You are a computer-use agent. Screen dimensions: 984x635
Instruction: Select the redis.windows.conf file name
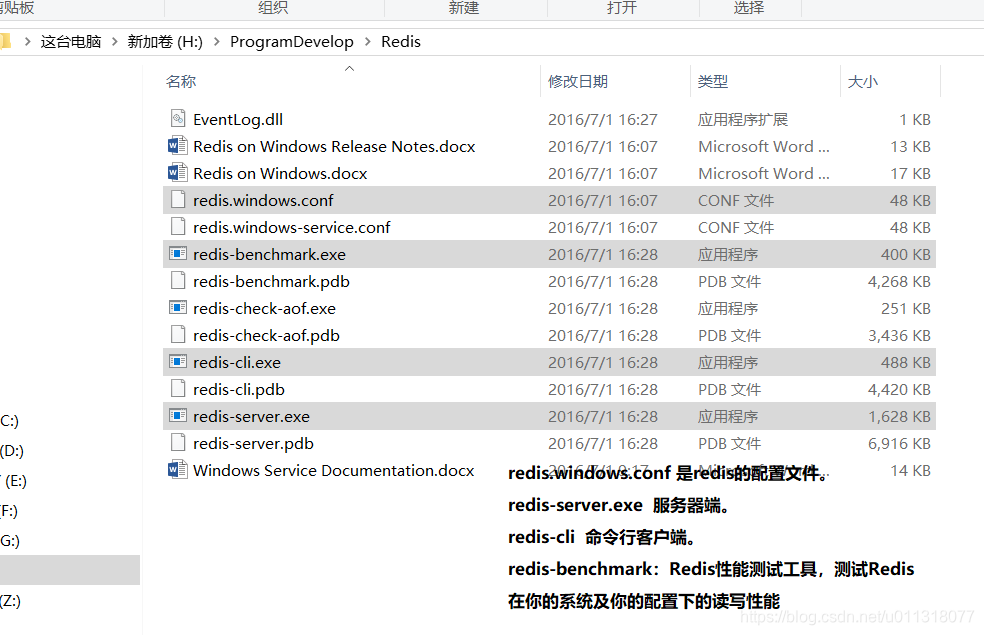coord(263,200)
